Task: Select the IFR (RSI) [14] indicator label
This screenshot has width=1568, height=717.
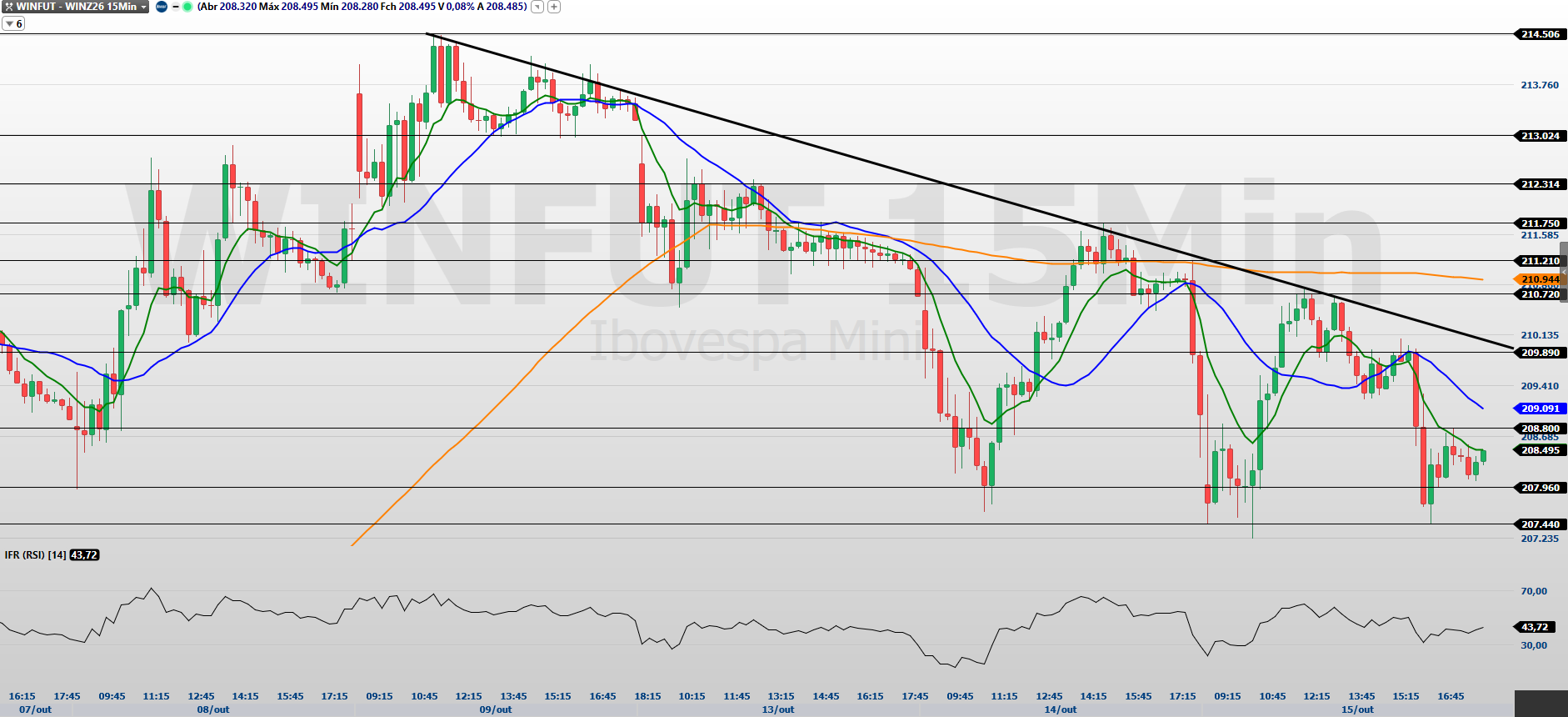Action: (36, 555)
